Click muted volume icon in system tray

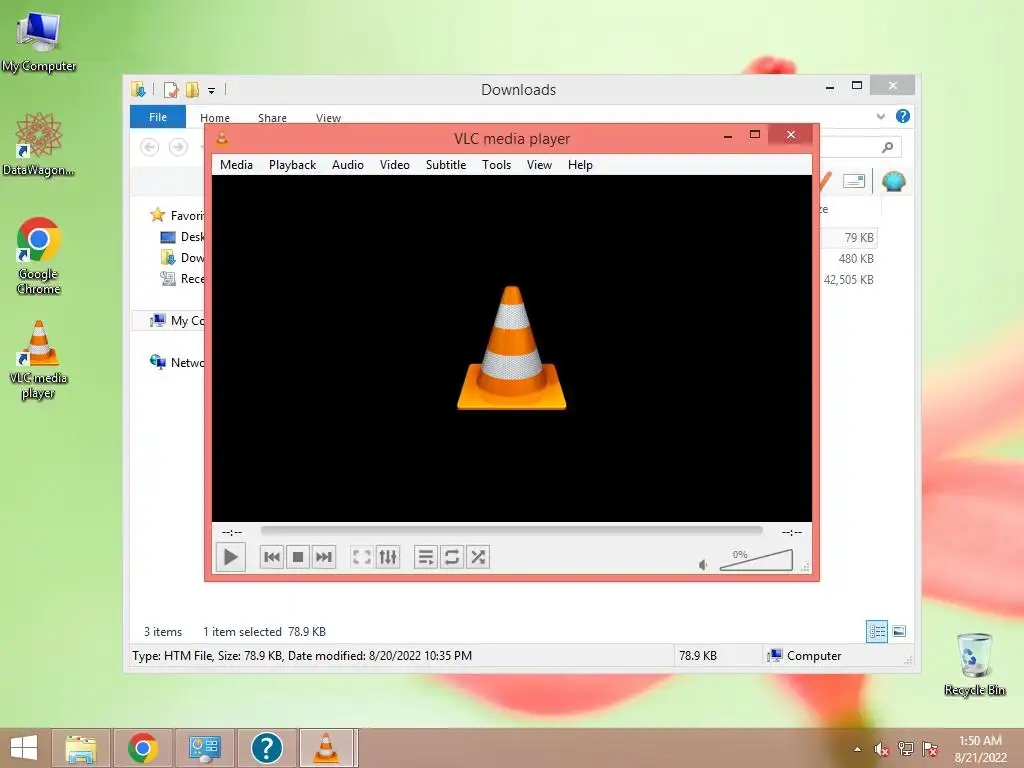[881, 749]
